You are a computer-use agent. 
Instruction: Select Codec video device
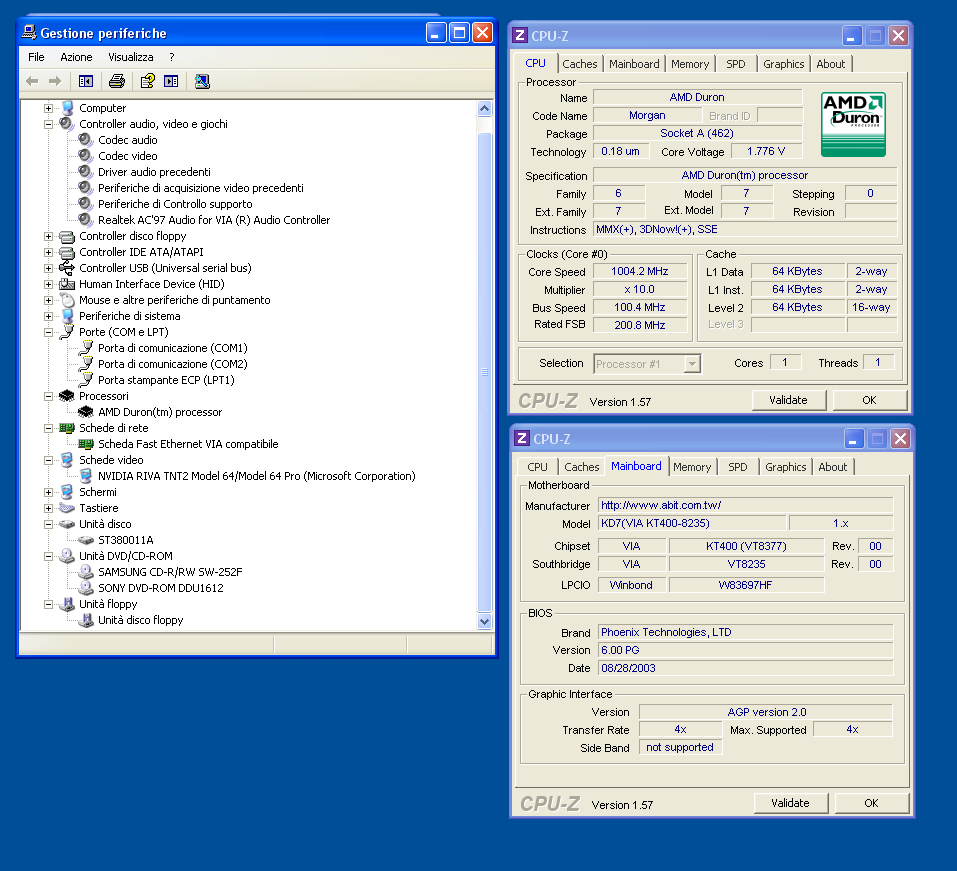(x=128, y=156)
